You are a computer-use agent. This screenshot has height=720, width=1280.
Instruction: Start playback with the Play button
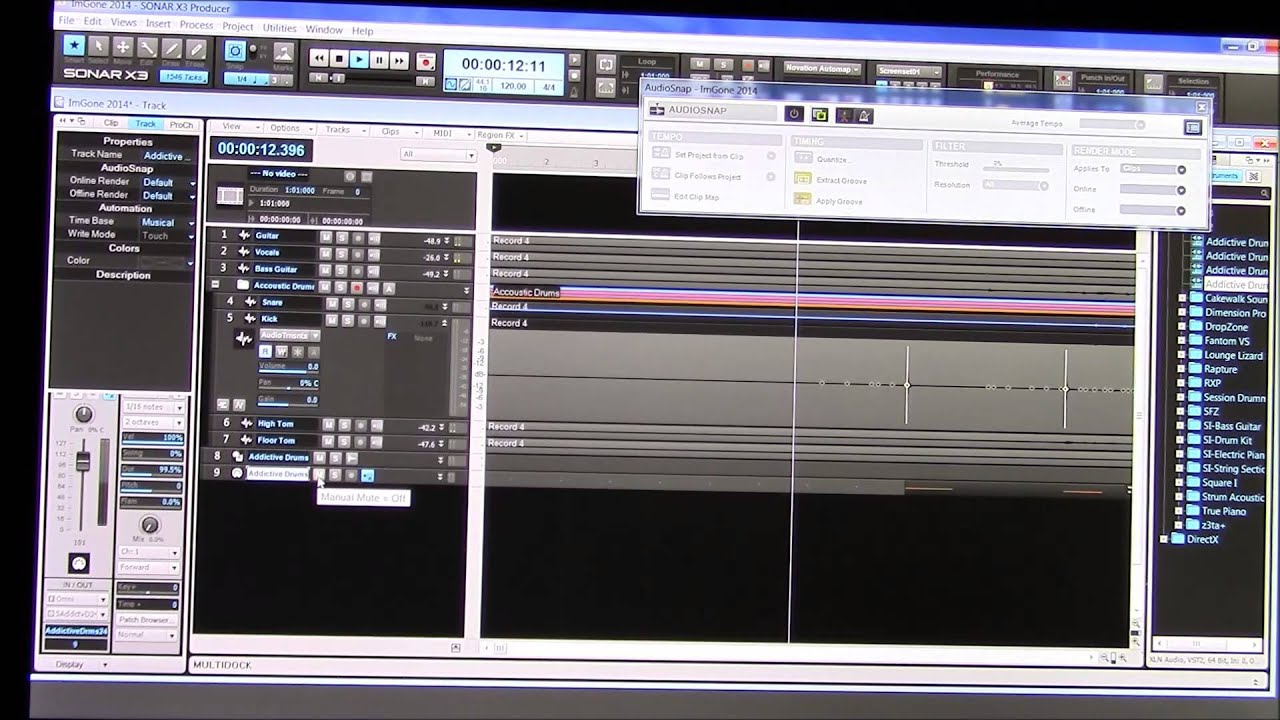359,60
